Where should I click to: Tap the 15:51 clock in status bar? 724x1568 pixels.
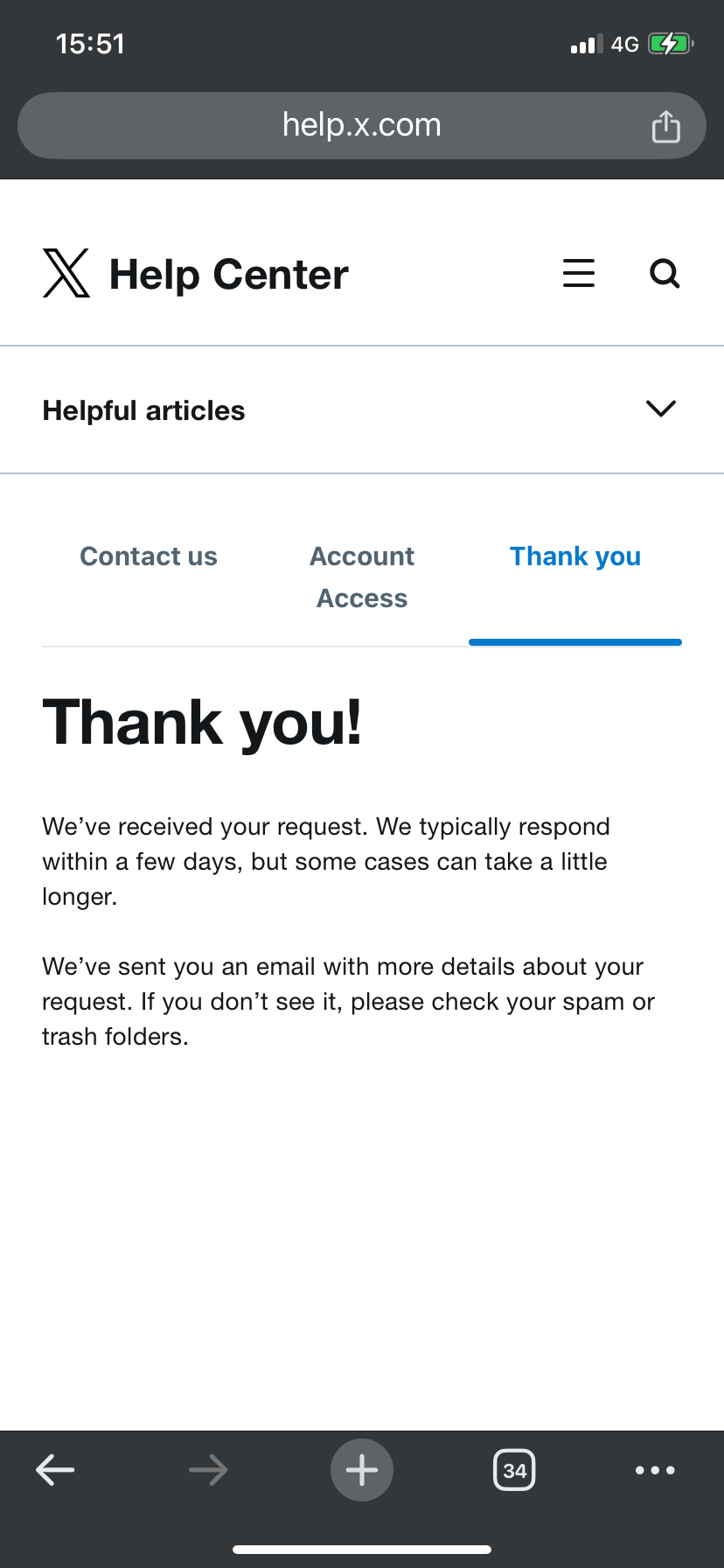pyautogui.click(x=90, y=44)
